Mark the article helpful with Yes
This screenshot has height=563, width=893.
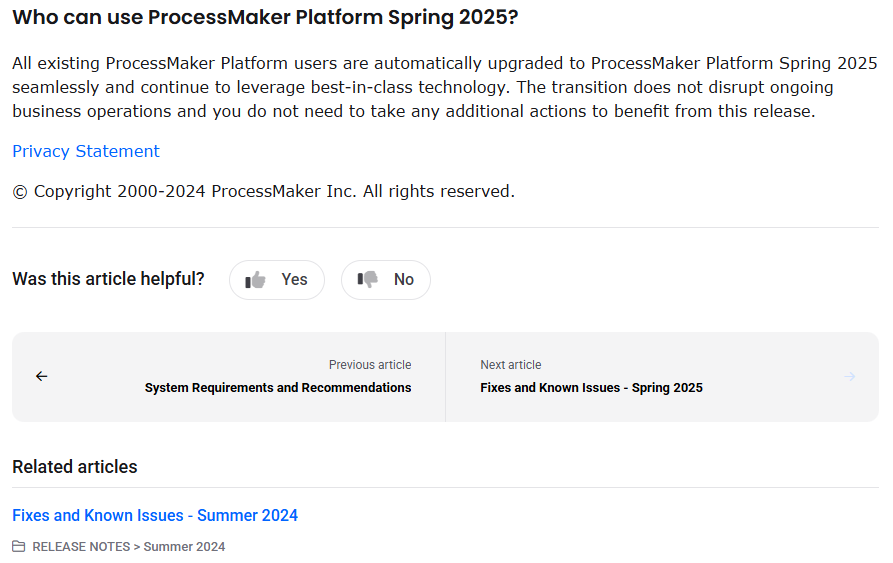click(277, 280)
